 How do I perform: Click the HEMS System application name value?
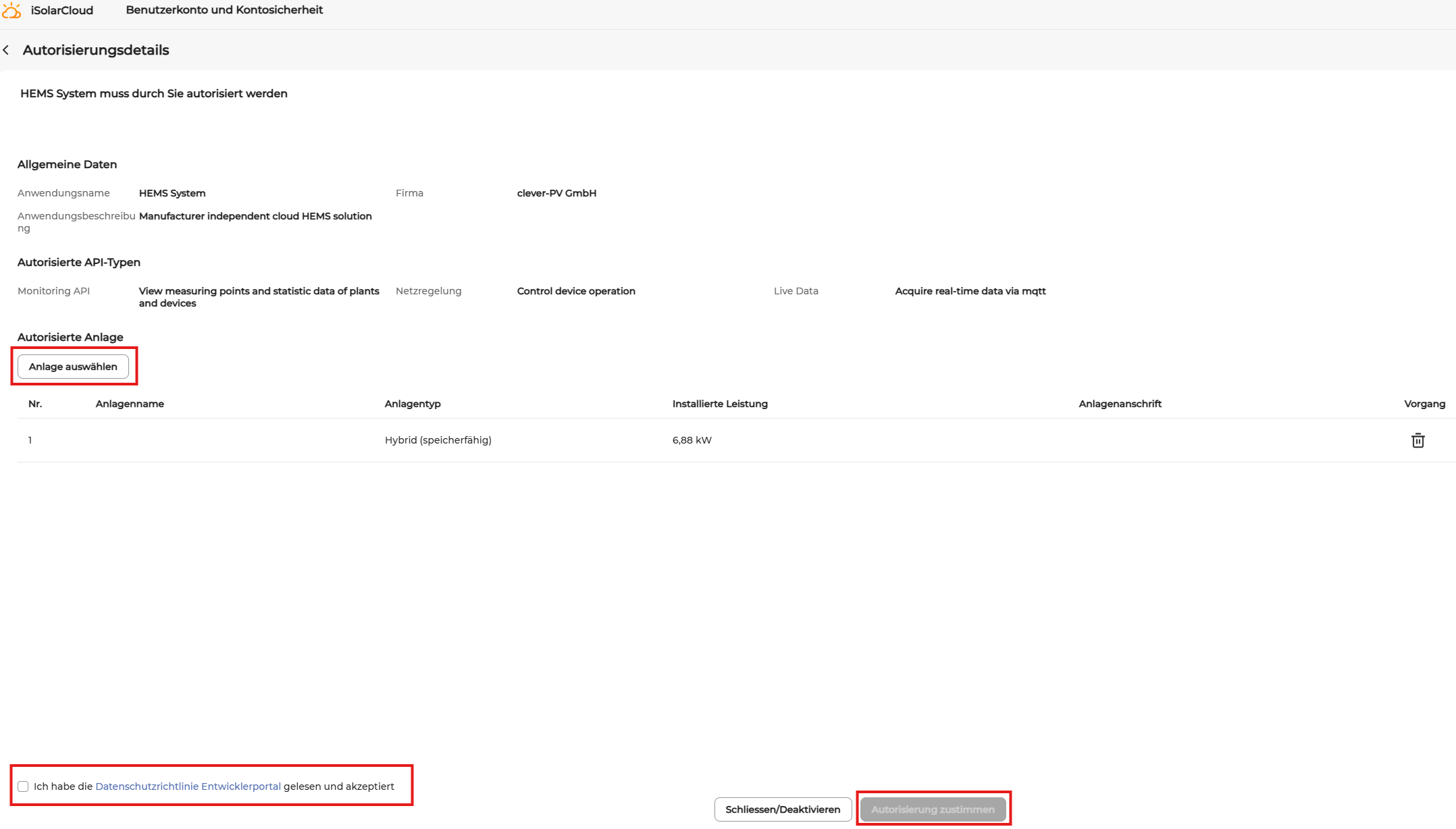coord(172,193)
